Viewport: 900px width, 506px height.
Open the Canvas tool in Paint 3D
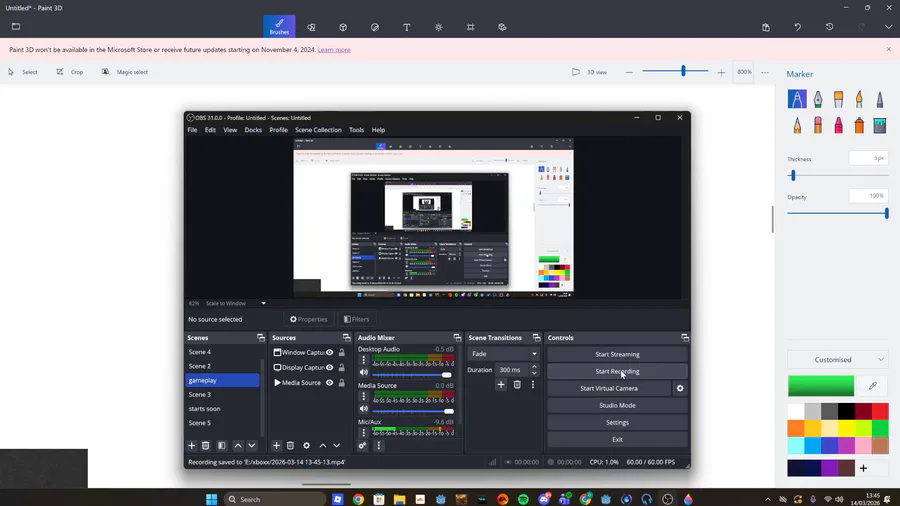point(471,27)
